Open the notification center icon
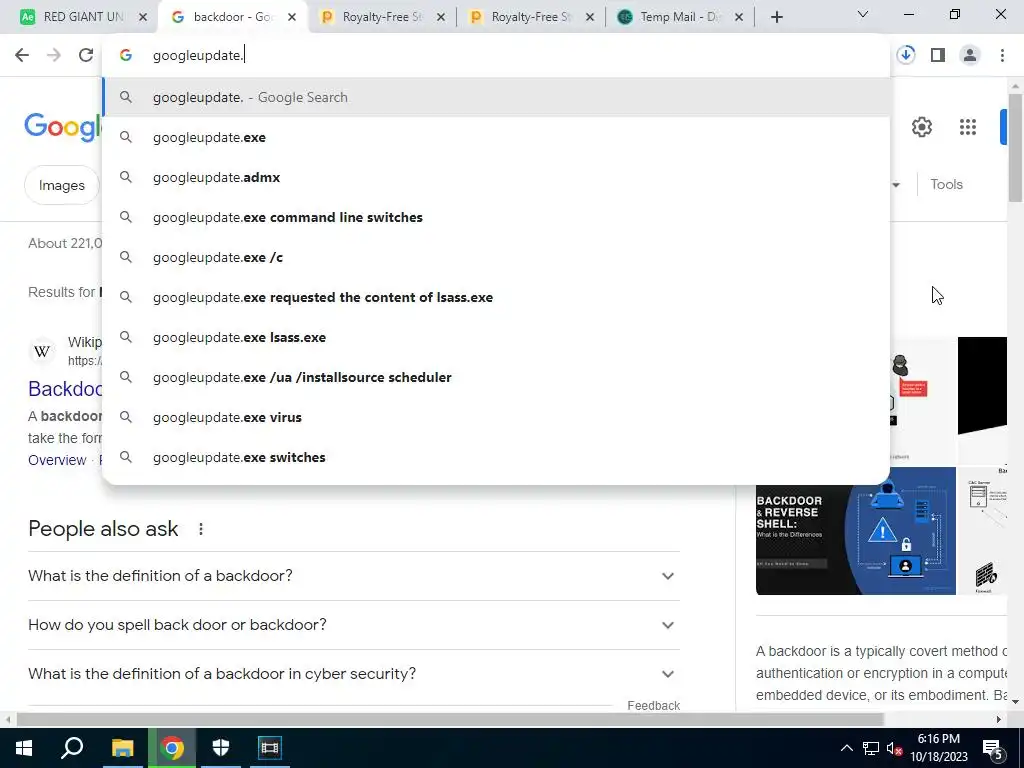 993,748
